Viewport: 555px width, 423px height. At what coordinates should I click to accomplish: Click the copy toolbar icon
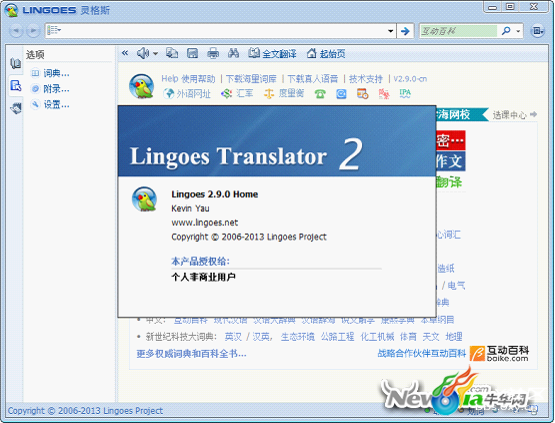pos(172,53)
